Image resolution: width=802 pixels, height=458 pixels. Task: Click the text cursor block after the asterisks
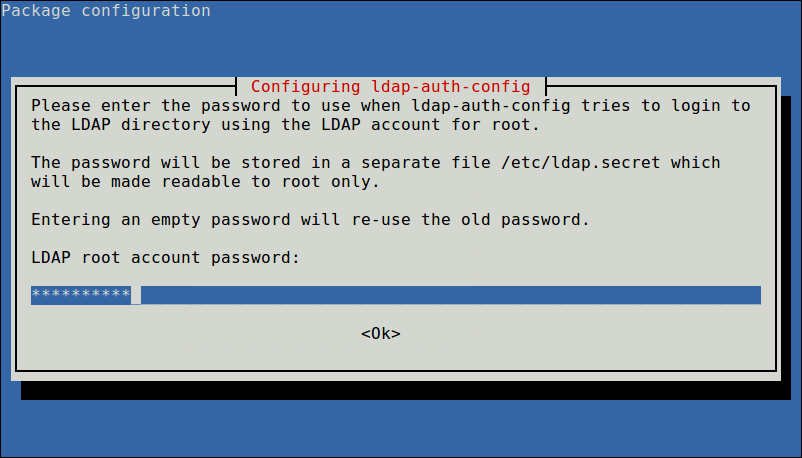(136, 295)
